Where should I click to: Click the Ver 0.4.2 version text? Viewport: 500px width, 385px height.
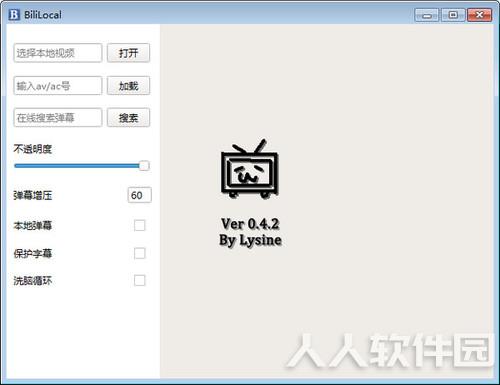(x=250, y=224)
